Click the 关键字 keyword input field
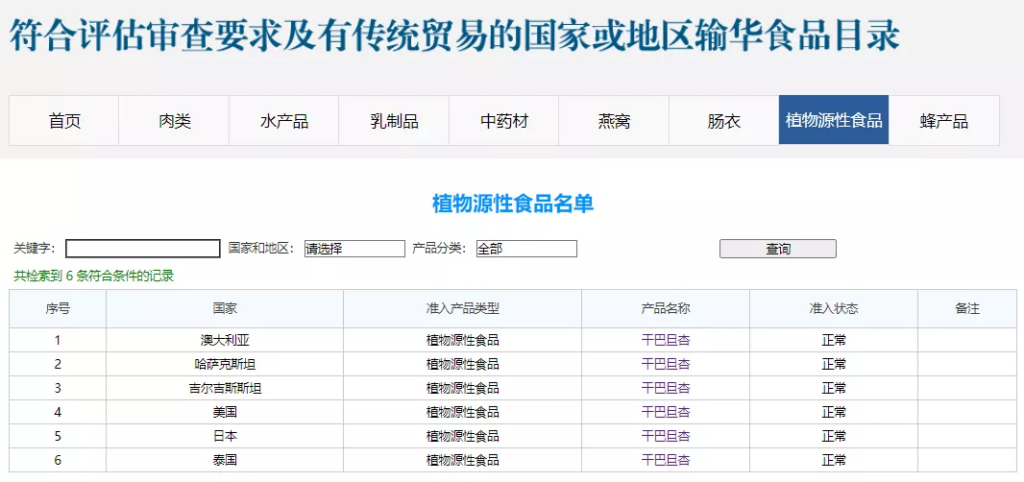The height and width of the screenshot is (482, 1024). [x=143, y=249]
